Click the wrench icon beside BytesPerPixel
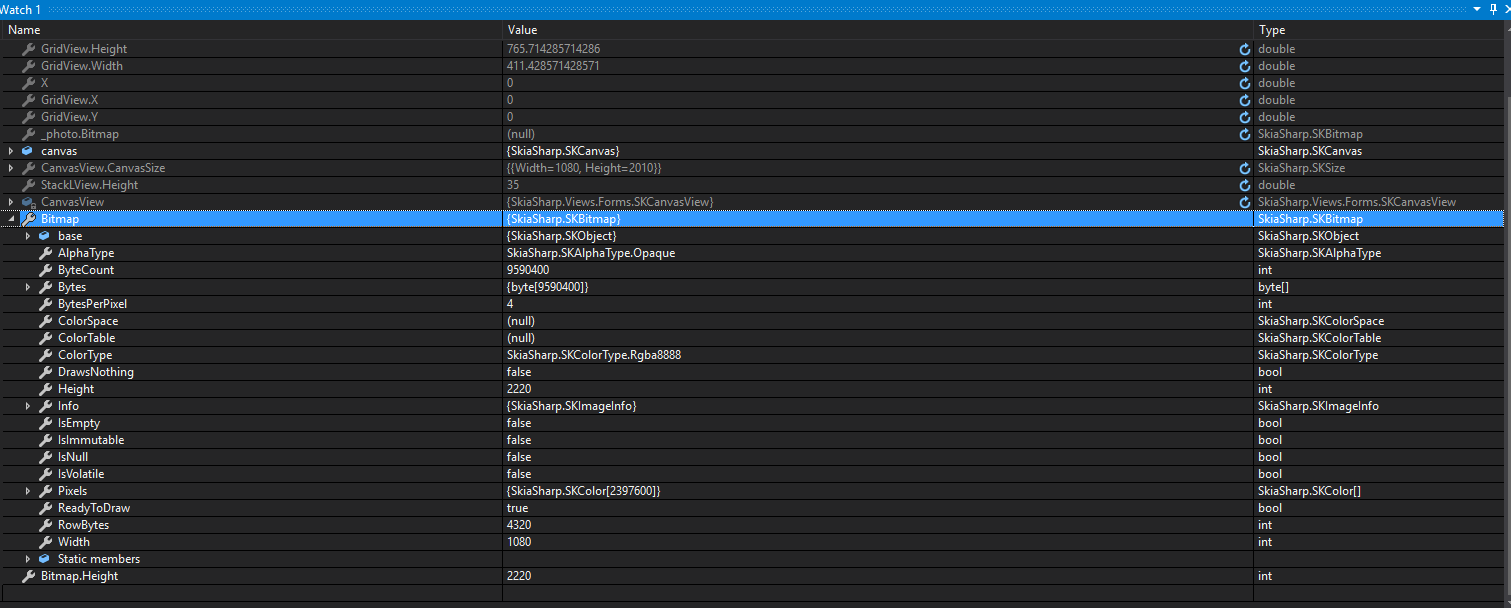 (45, 304)
